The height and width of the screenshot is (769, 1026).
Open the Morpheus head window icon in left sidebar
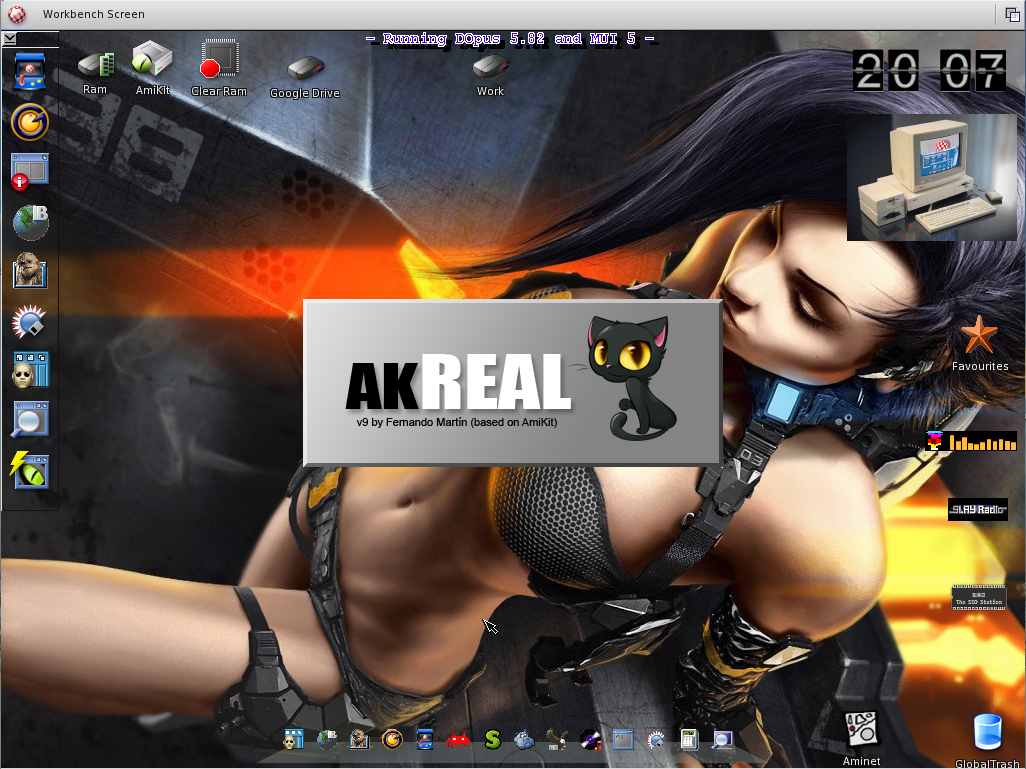pos(31,370)
